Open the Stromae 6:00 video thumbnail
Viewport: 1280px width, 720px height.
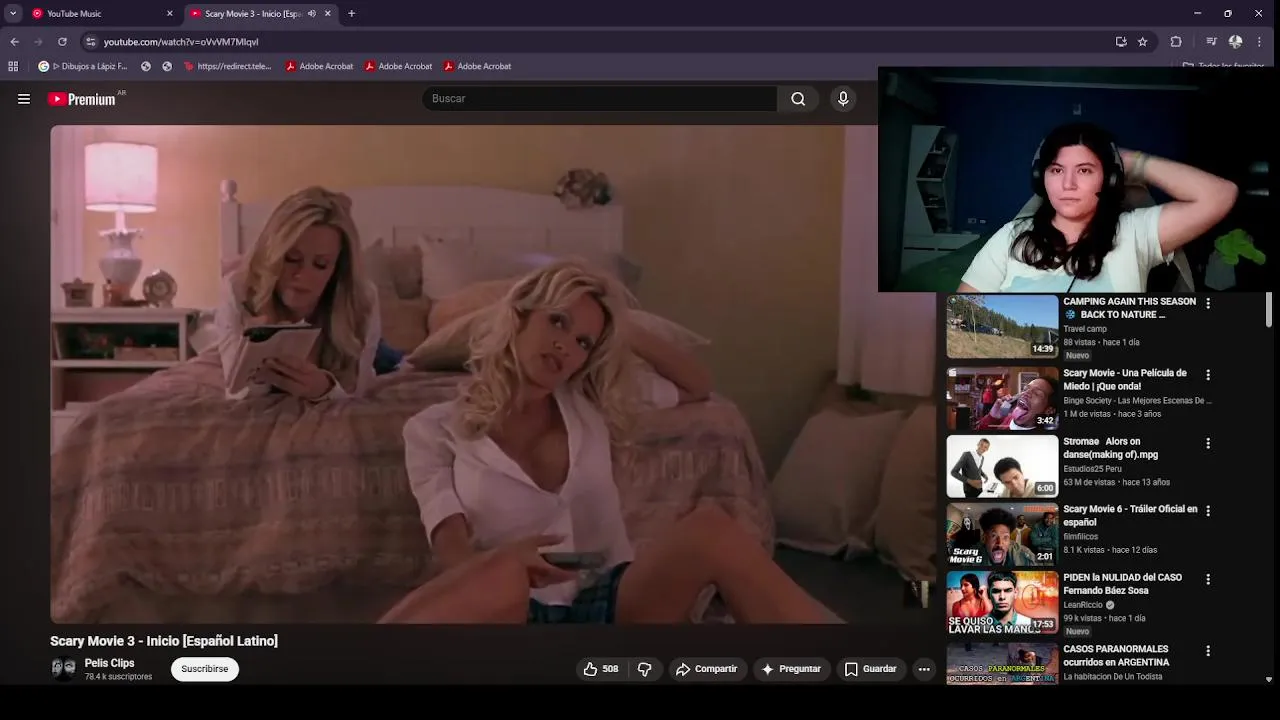pos(1002,466)
